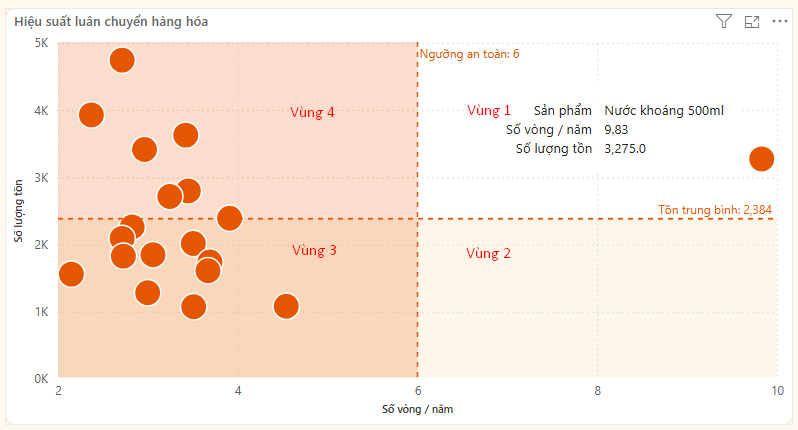
Task: Click the Ngưỡng an toàn: 6 reference label
Action: click(x=469, y=53)
